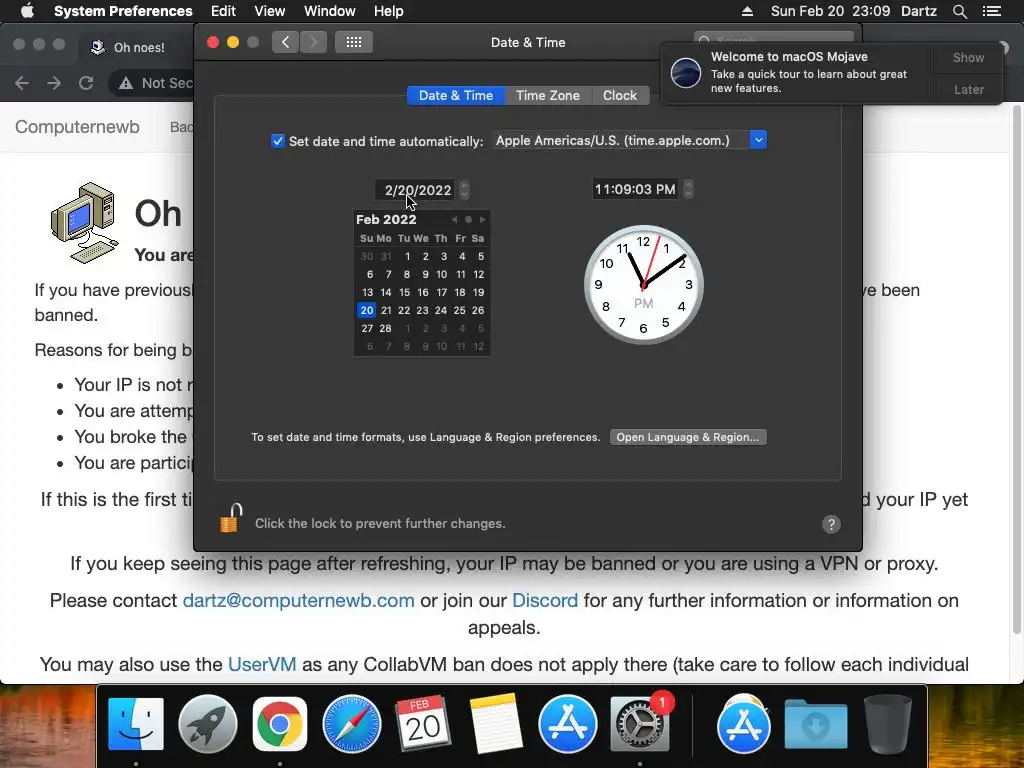Open Notes app in the Dock
The width and height of the screenshot is (1024, 768).
pos(495,724)
